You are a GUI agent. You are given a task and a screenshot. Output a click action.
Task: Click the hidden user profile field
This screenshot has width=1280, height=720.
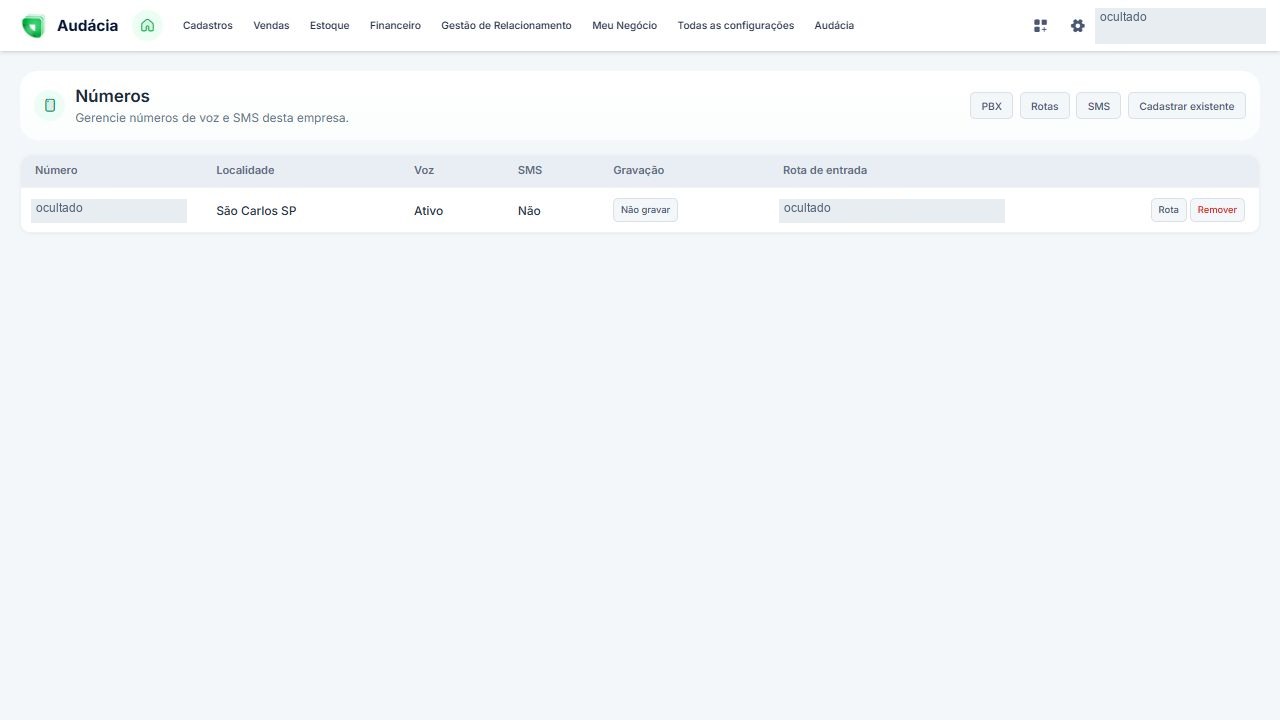[1180, 26]
